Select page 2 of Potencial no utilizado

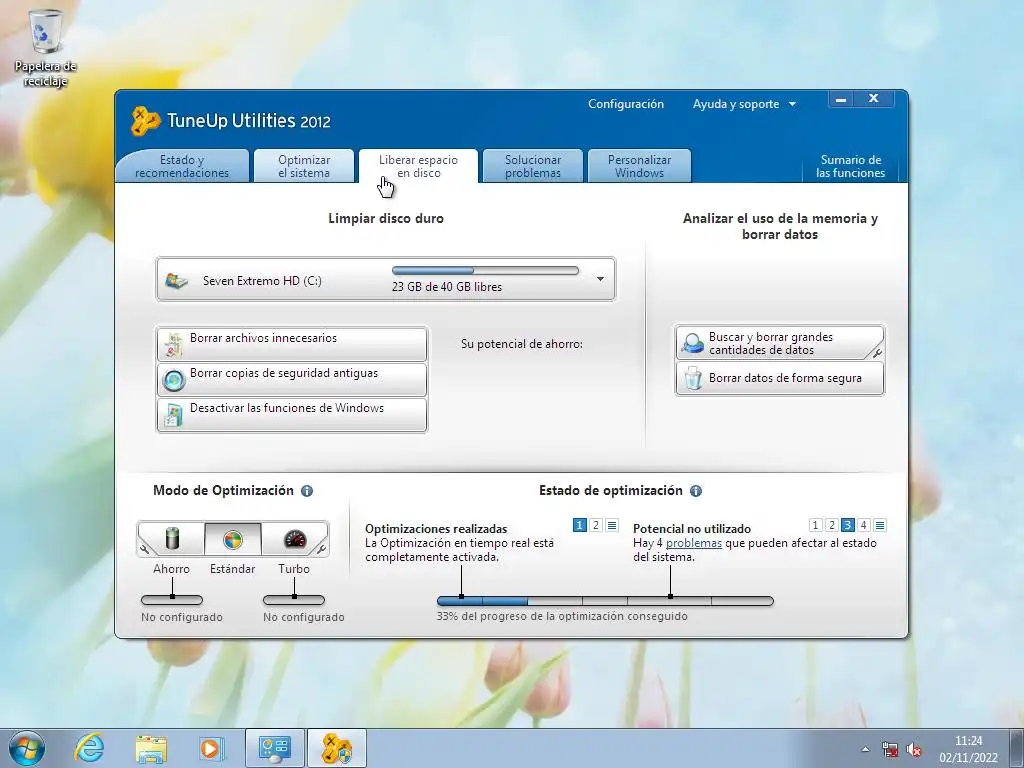[x=831, y=525]
